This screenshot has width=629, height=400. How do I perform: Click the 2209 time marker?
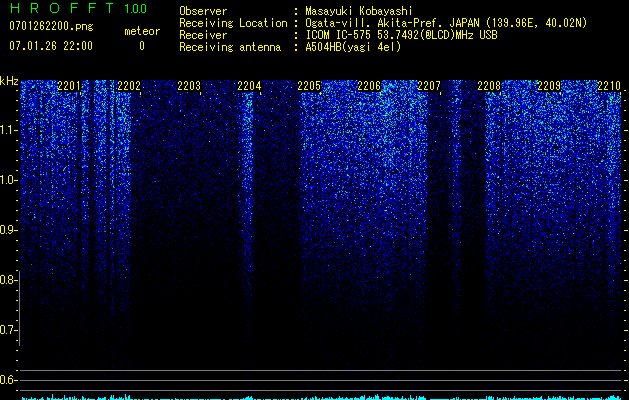click(549, 86)
